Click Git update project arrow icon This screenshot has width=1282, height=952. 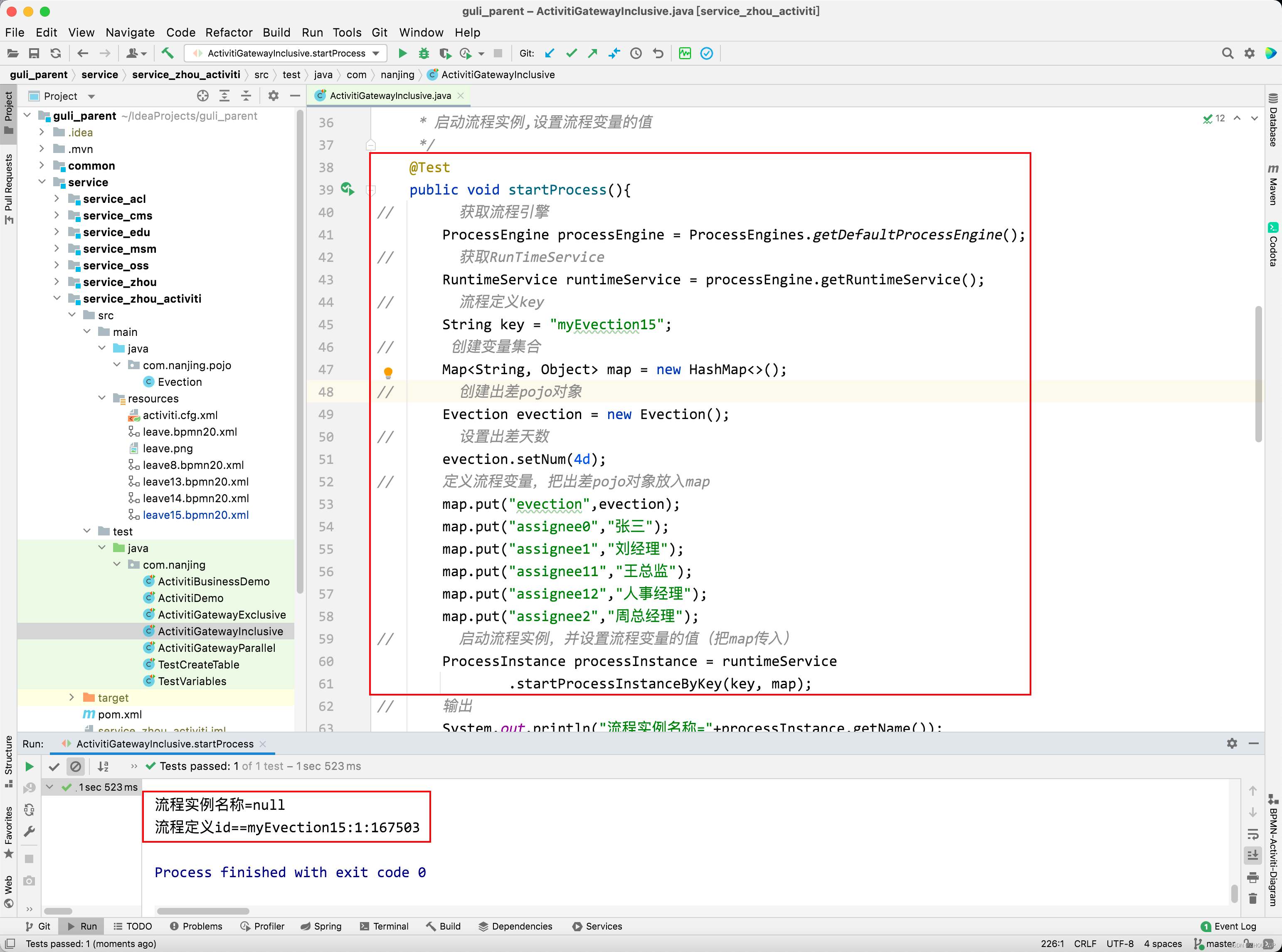[550, 54]
